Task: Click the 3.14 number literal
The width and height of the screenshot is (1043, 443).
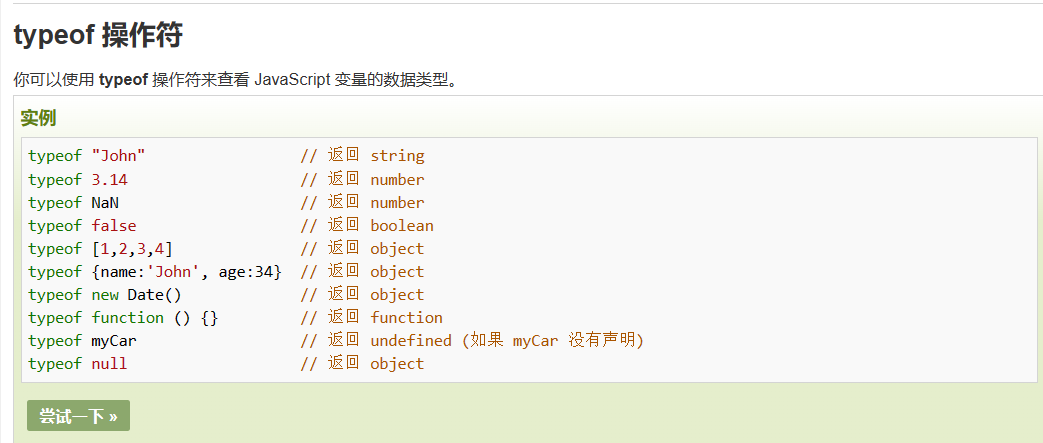Action: click(109, 180)
